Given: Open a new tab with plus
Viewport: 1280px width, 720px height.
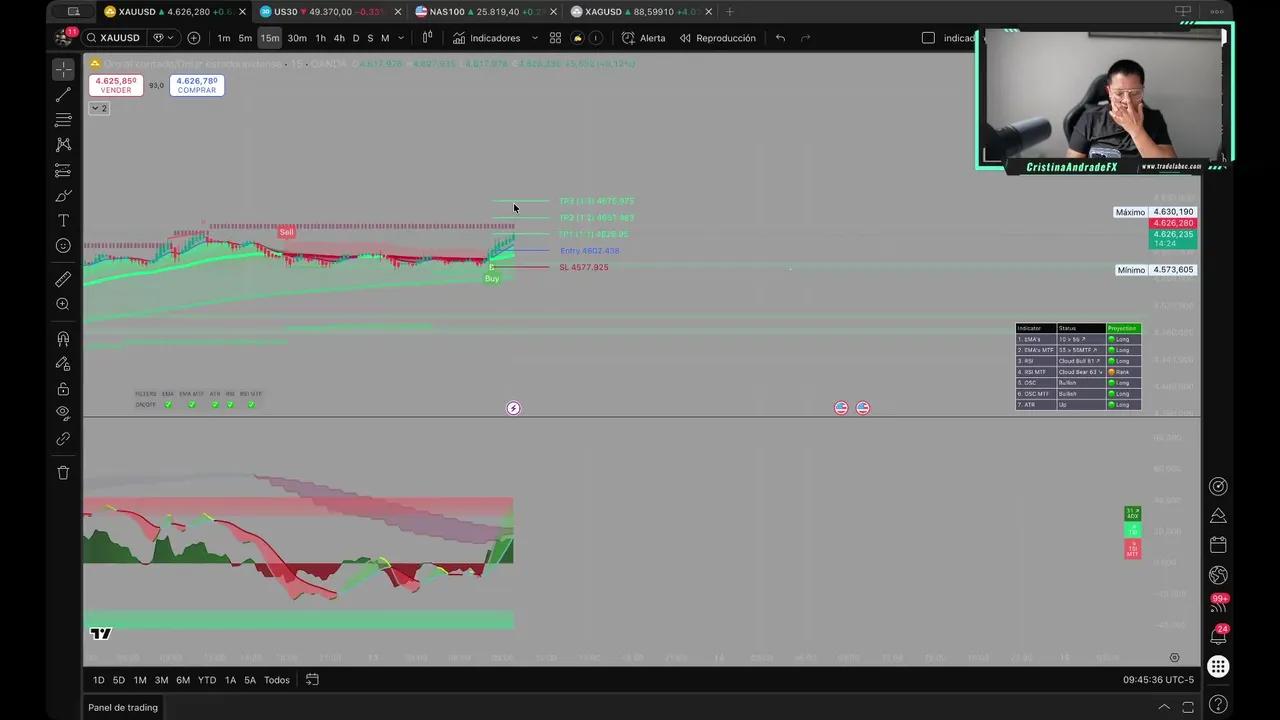Looking at the screenshot, I should pyautogui.click(x=729, y=12).
